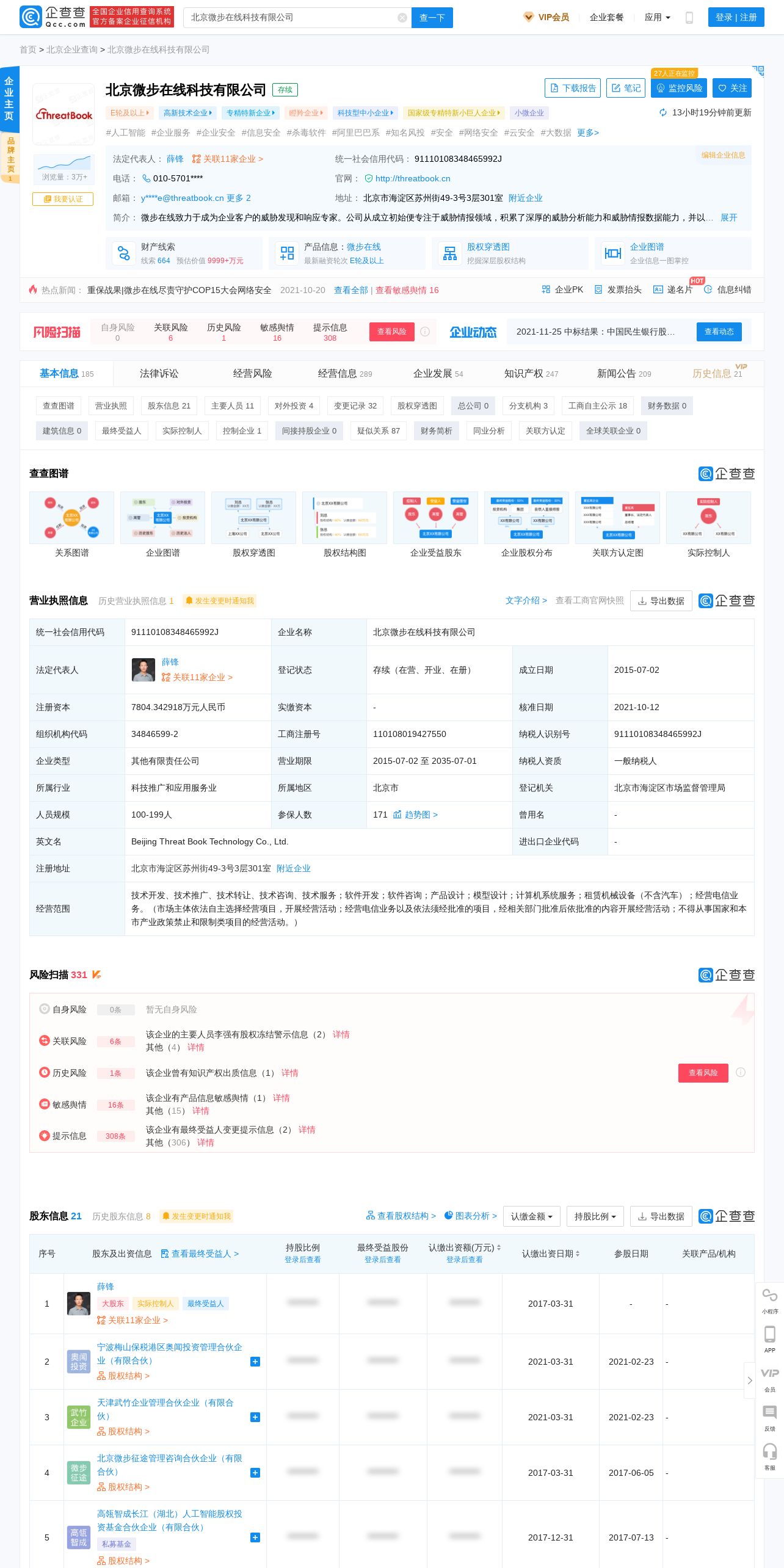The image size is (784, 1568).
Task: Click 导出数据 in 营业执照信息 section
Action: pyautogui.click(x=661, y=601)
